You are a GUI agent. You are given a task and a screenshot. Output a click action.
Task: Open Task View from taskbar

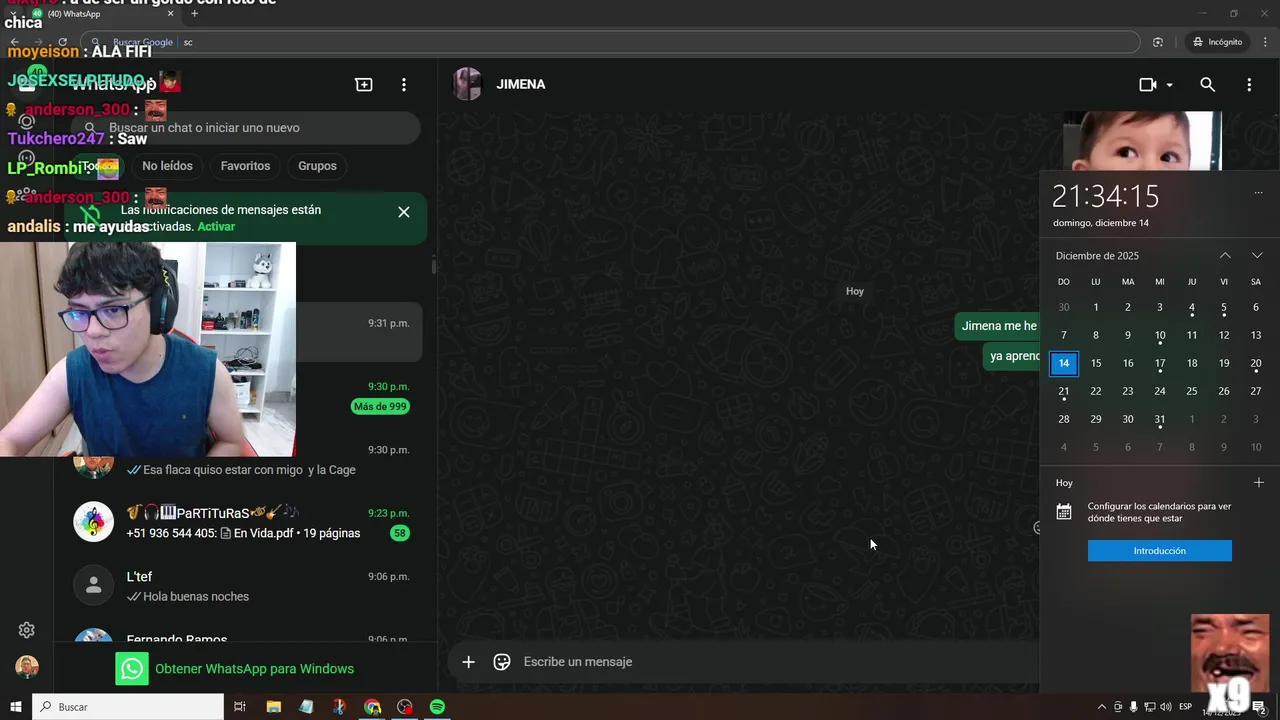(240, 707)
